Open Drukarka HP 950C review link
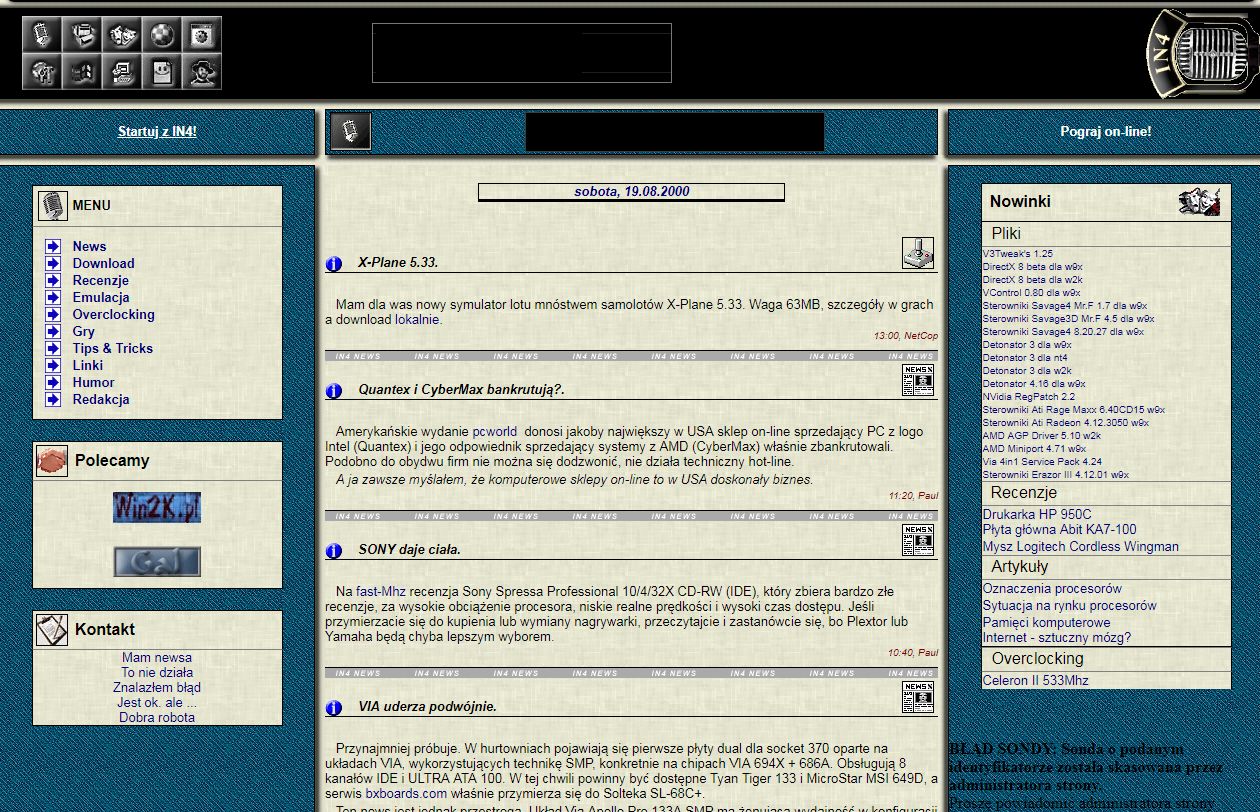Image resolution: width=1260 pixels, height=812 pixels. pyautogui.click(x=1037, y=516)
